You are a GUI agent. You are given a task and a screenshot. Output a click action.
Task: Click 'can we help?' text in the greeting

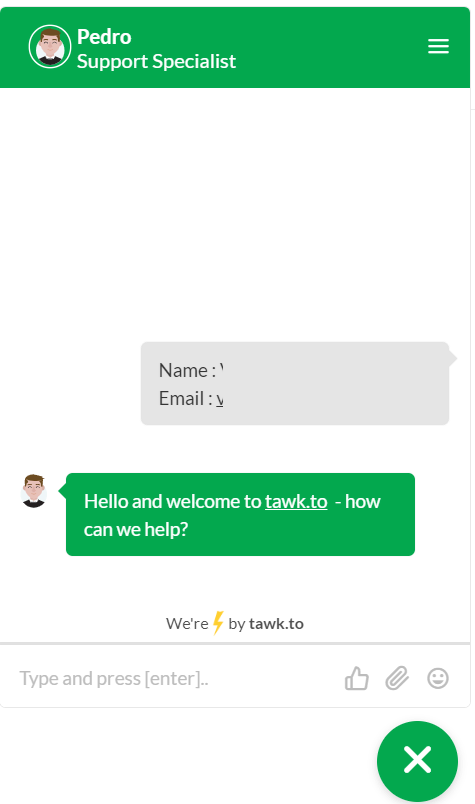[136, 530]
